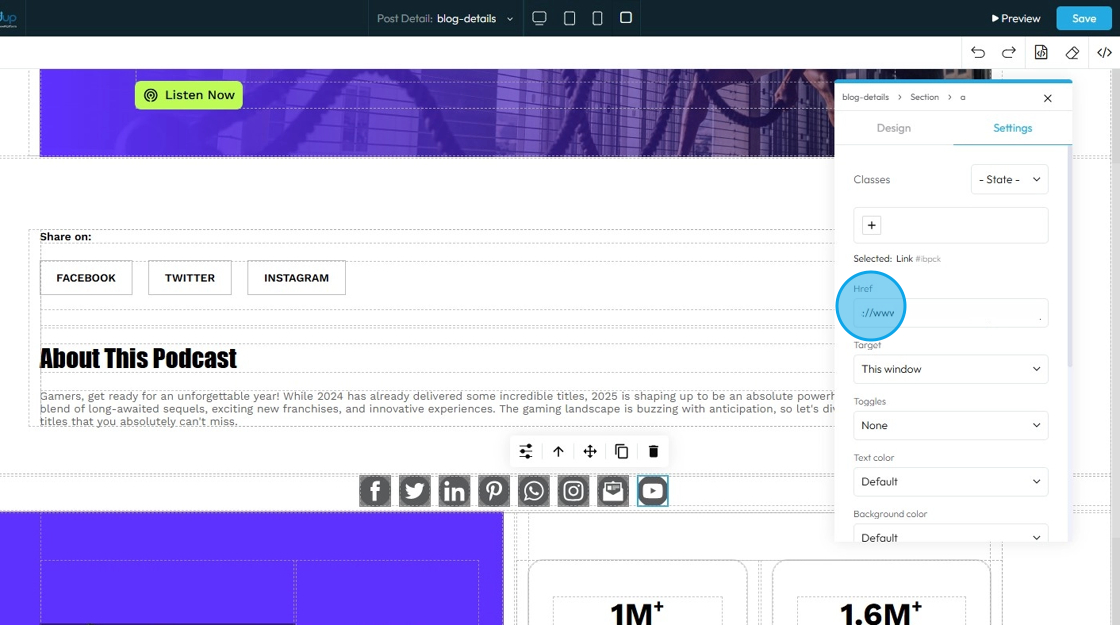Open the Toggles None dropdown
This screenshot has height=625, width=1120.
(951, 426)
